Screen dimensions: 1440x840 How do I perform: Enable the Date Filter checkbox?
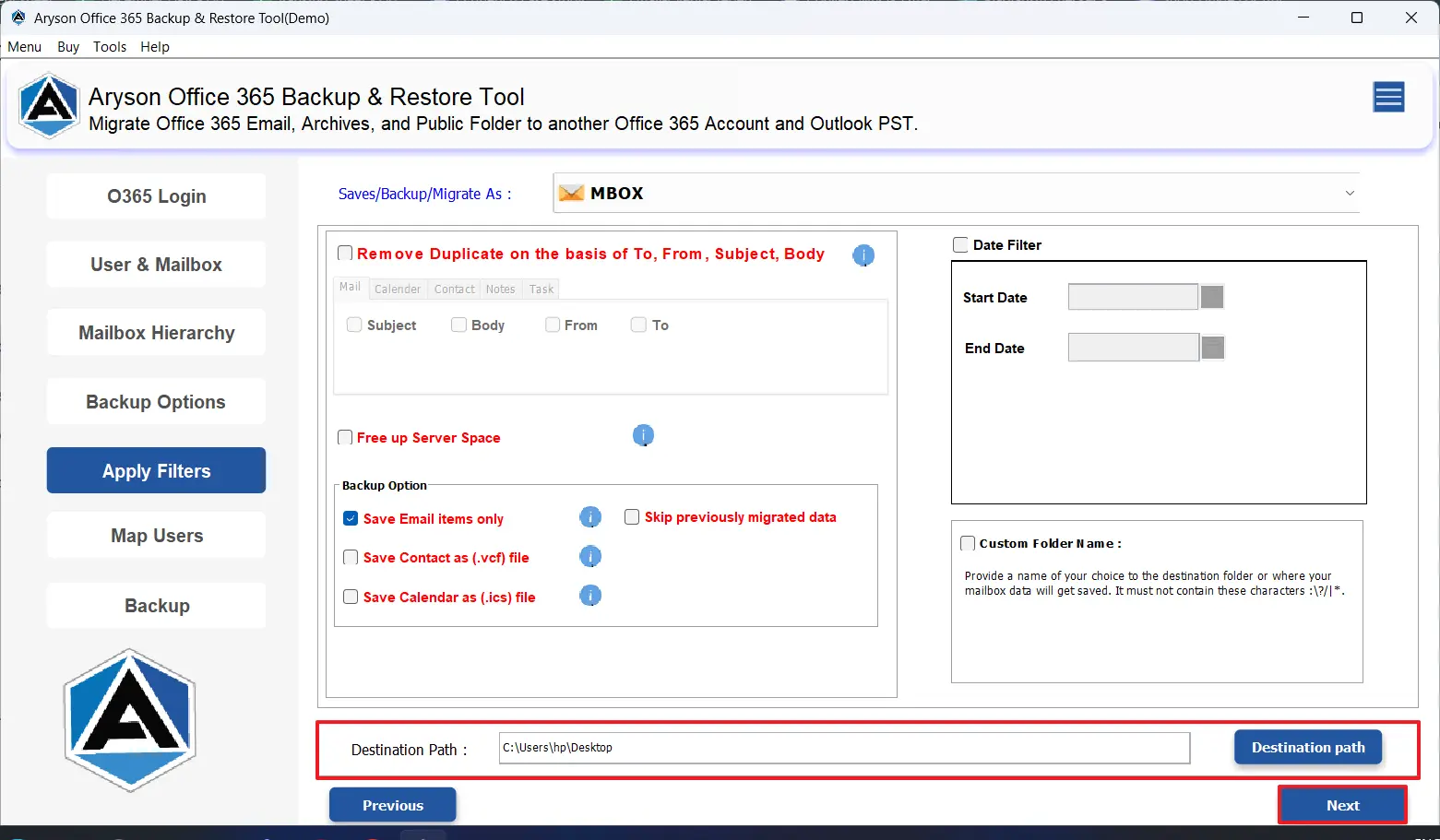(x=959, y=244)
